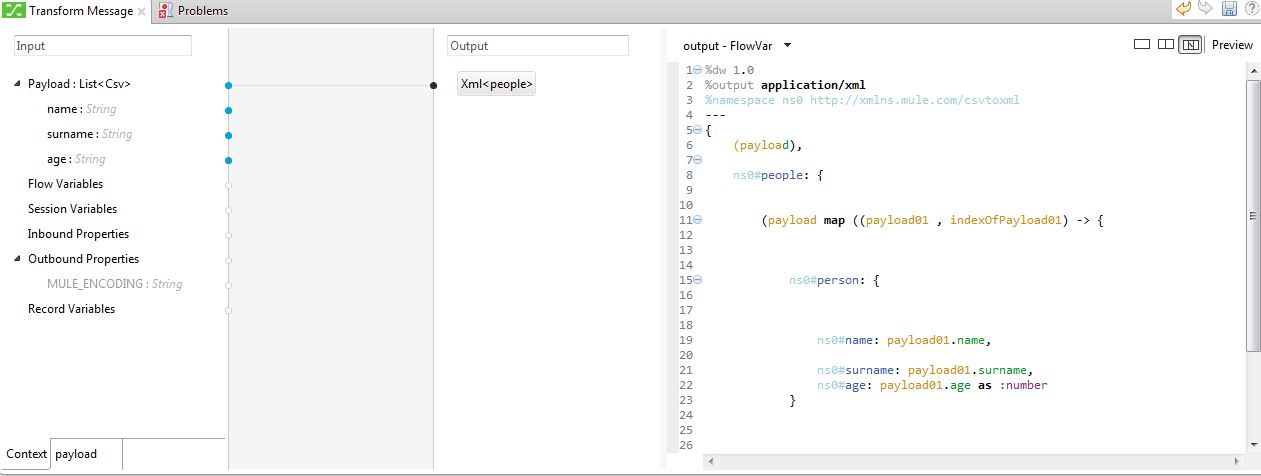Click the Input search field
The image size is (1261, 476).
pyautogui.click(x=102, y=46)
